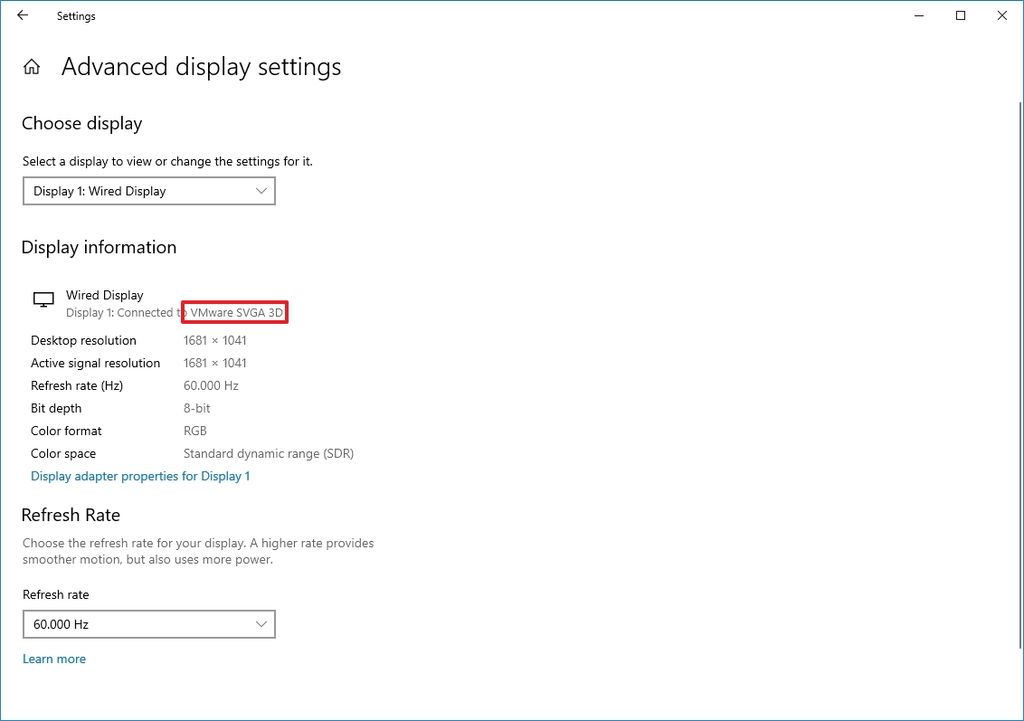Minimize the Settings window

tap(918, 16)
